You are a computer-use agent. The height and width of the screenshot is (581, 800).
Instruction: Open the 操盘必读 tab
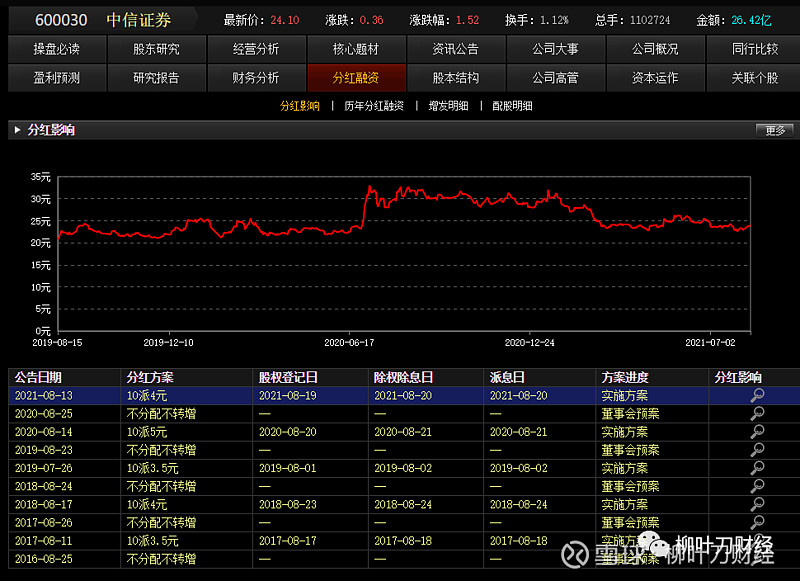(57, 49)
